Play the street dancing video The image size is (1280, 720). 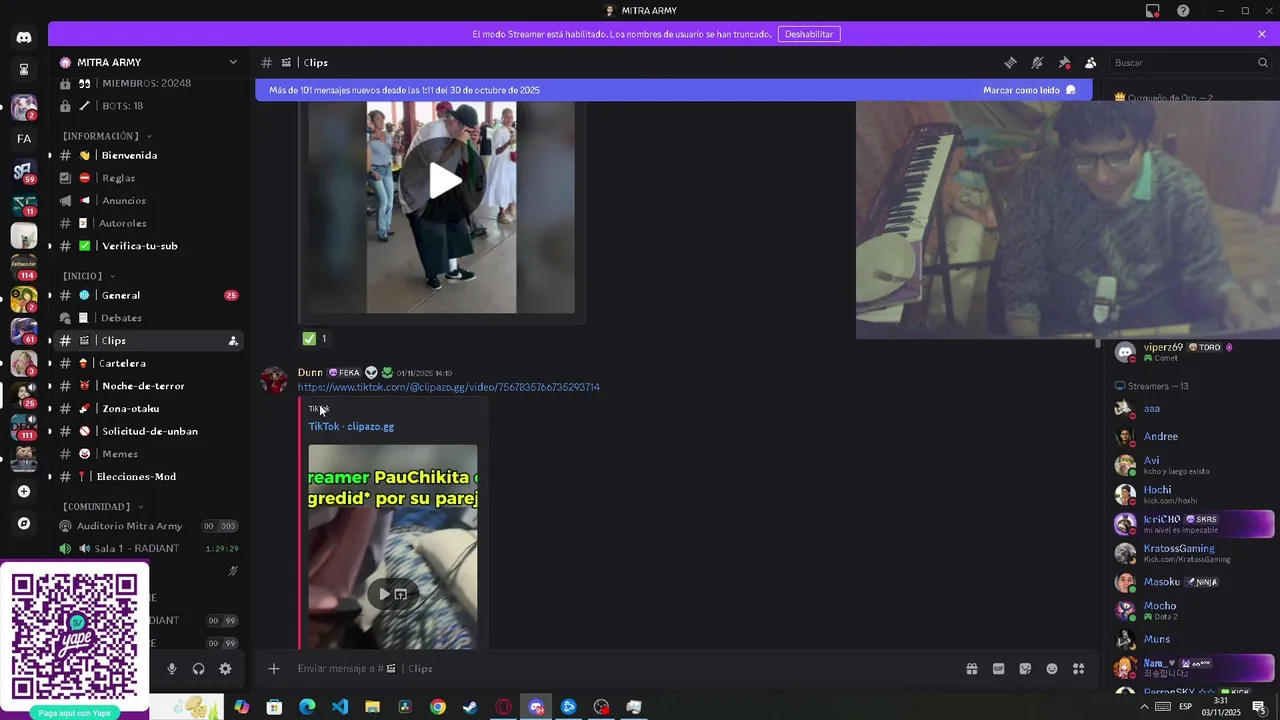click(445, 181)
